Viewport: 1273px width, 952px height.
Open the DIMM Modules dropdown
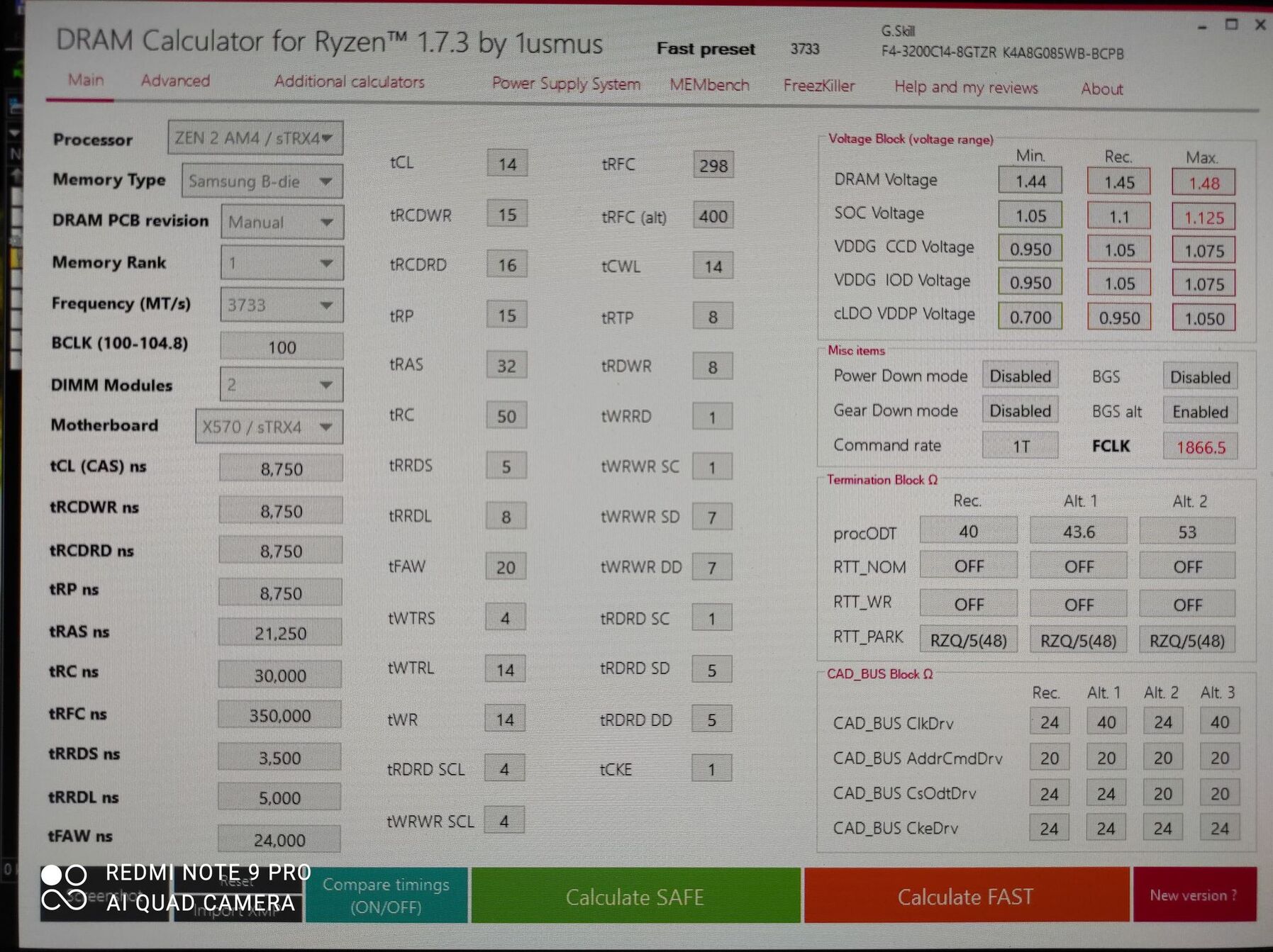(x=282, y=385)
